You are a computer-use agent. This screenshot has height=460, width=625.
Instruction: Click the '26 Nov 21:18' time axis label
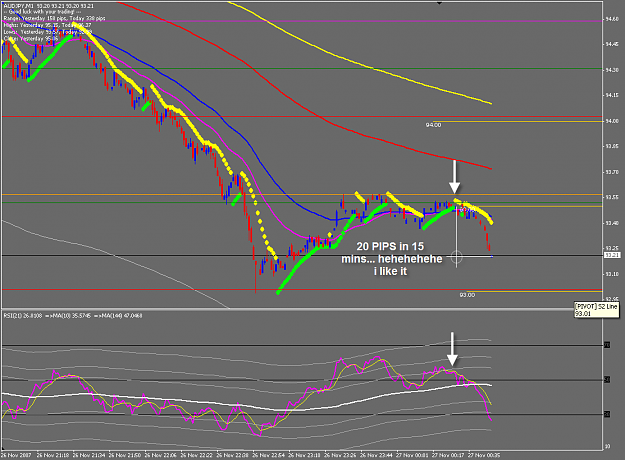(53, 455)
